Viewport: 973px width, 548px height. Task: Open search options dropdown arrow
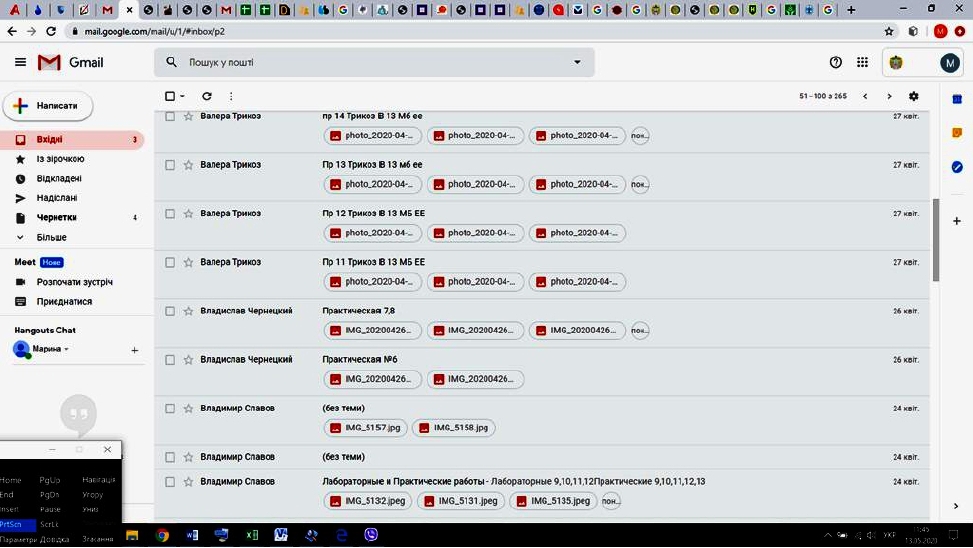tap(577, 62)
